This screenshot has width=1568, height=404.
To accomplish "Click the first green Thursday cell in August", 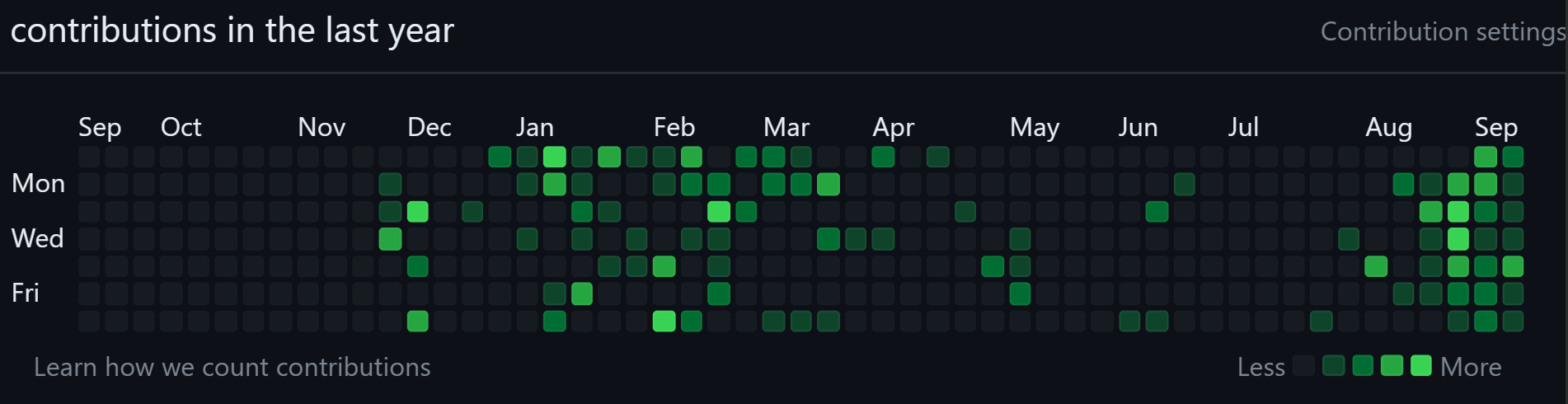I will tap(1375, 266).
